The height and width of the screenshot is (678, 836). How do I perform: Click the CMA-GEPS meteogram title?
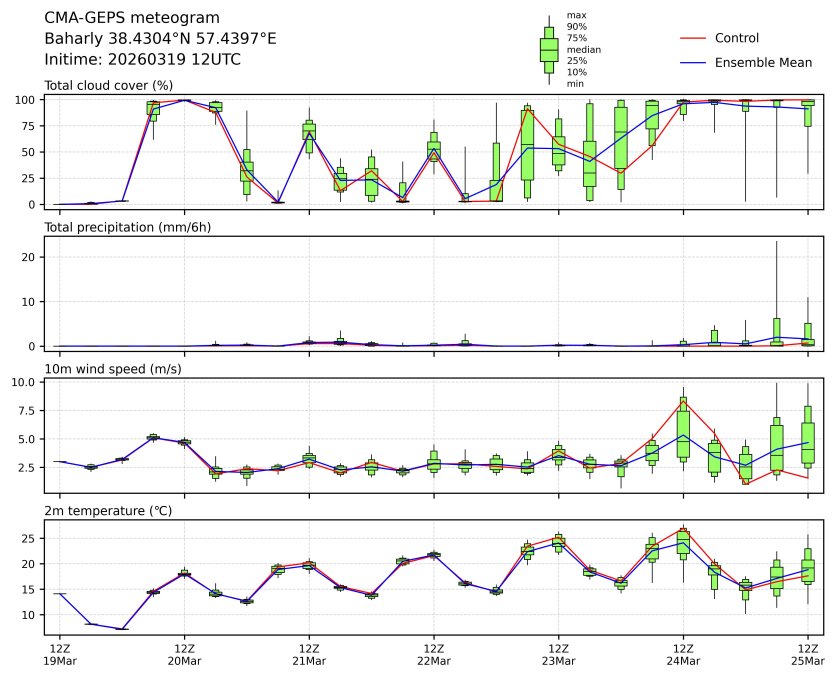(x=125, y=18)
